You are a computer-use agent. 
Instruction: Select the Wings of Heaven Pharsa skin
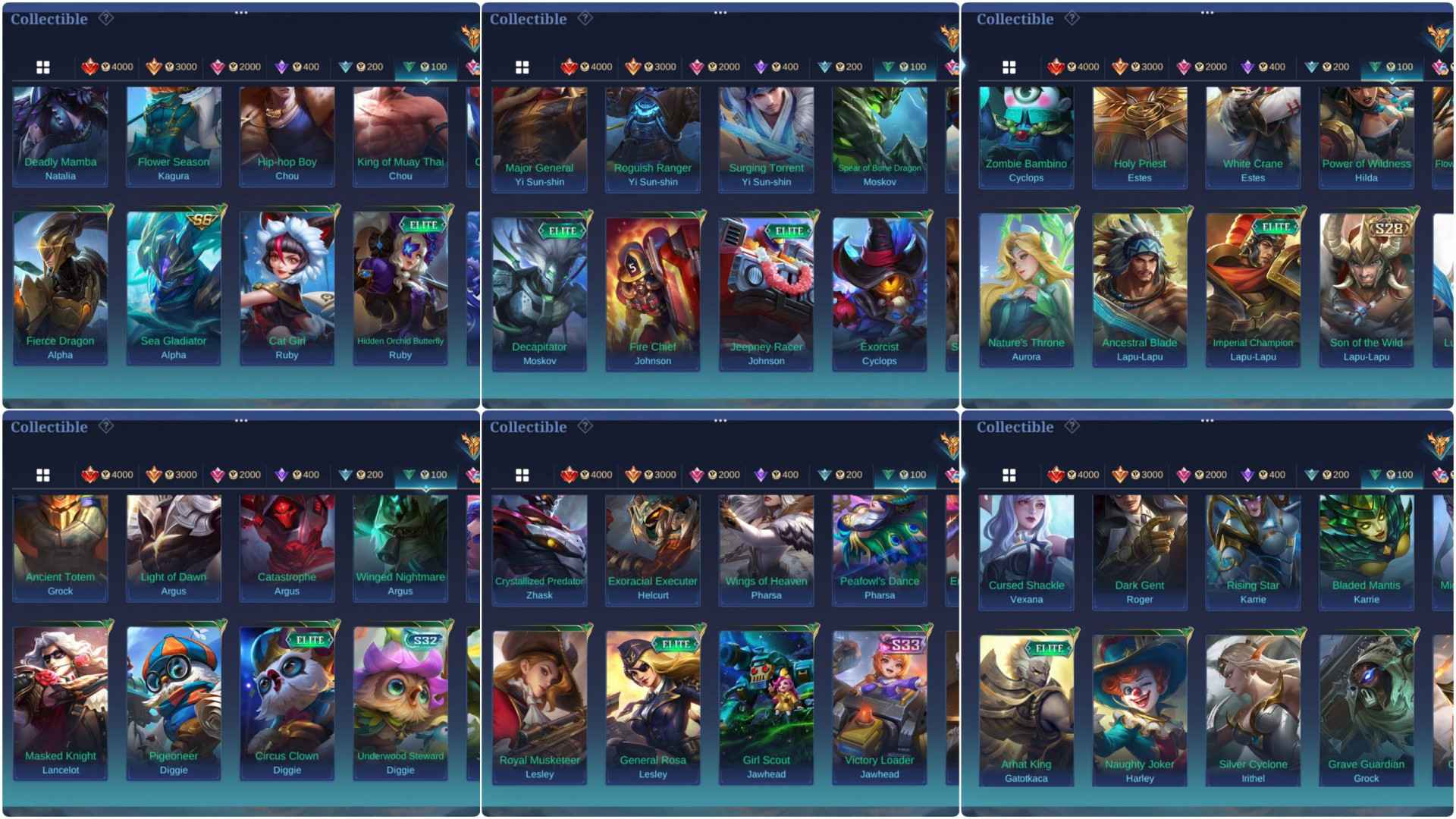tap(766, 550)
